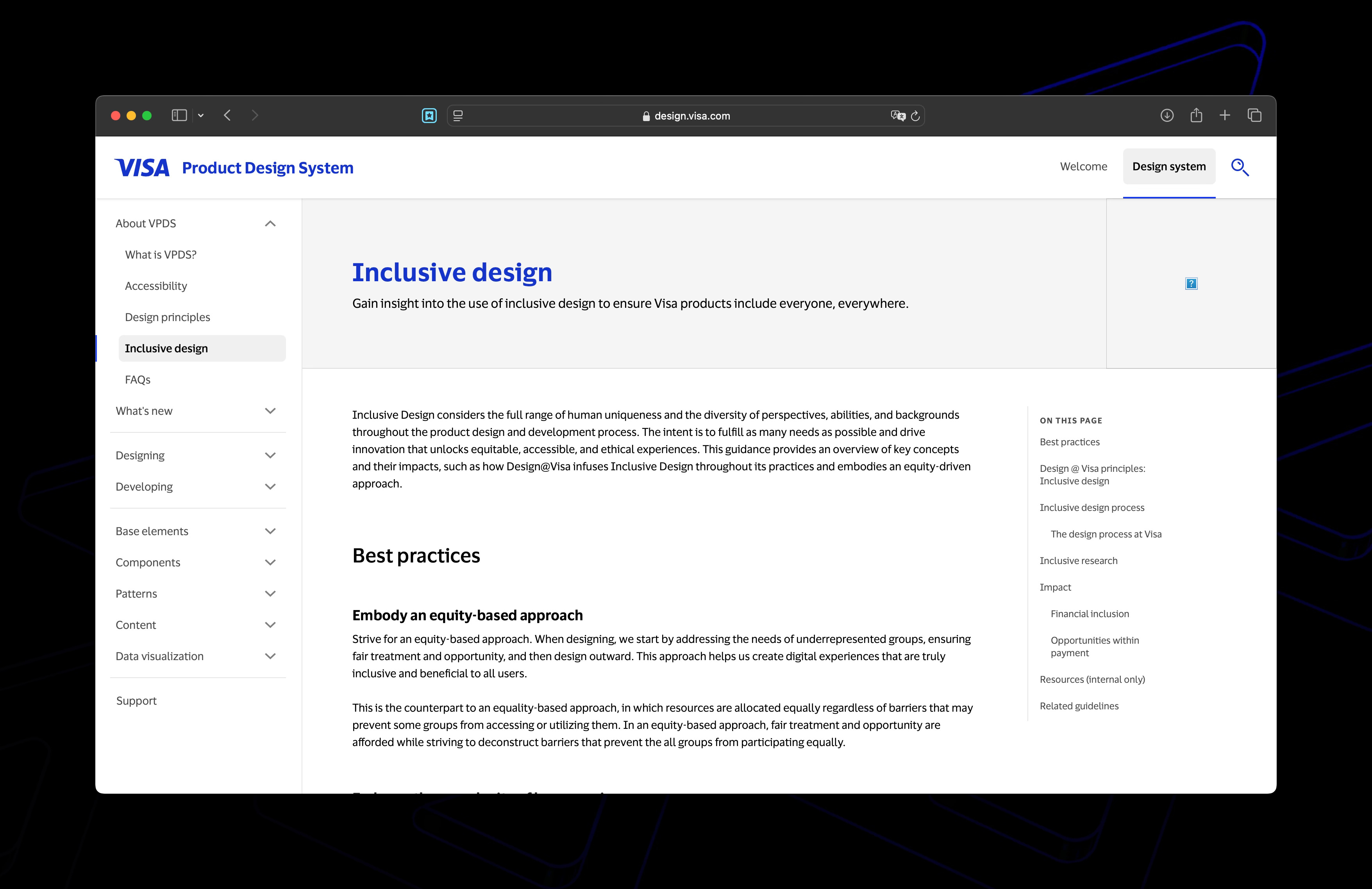The height and width of the screenshot is (889, 1372).
Task: Jump to Inclusive research section
Action: [1078, 561]
